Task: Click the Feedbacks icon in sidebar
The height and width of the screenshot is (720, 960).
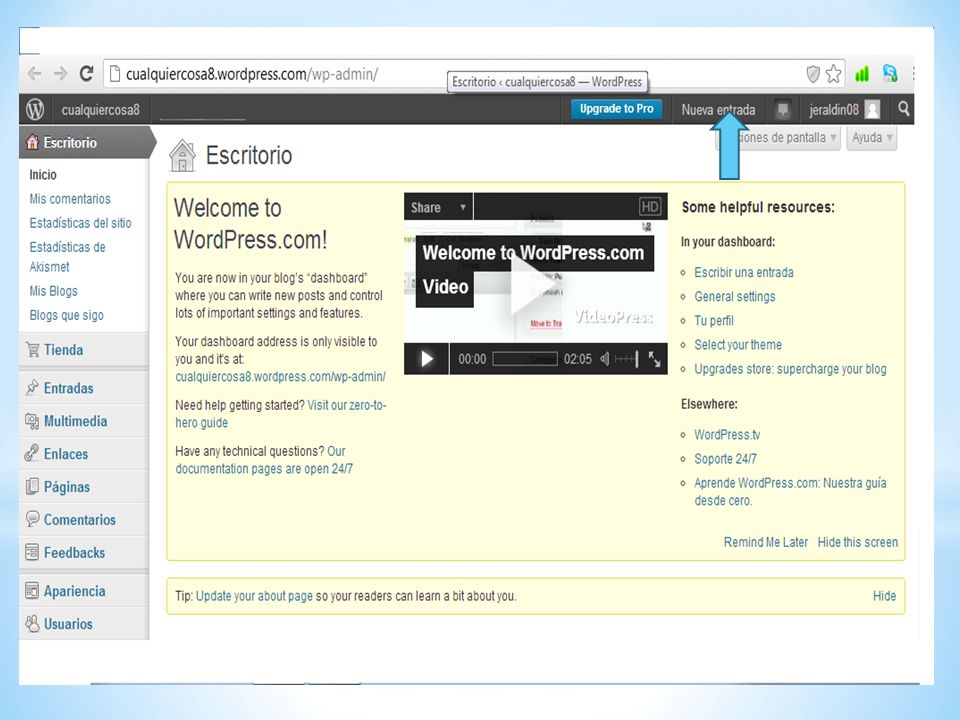Action: (x=32, y=552)
